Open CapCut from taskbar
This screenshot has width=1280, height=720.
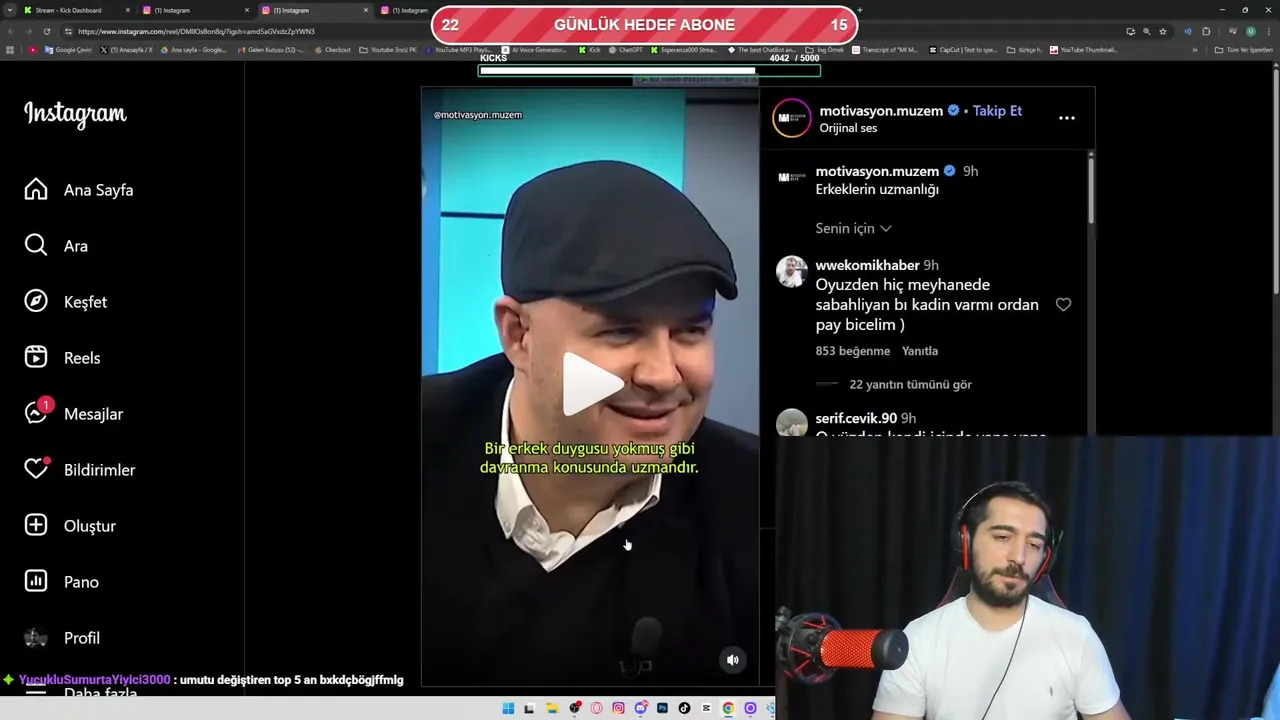706,708
